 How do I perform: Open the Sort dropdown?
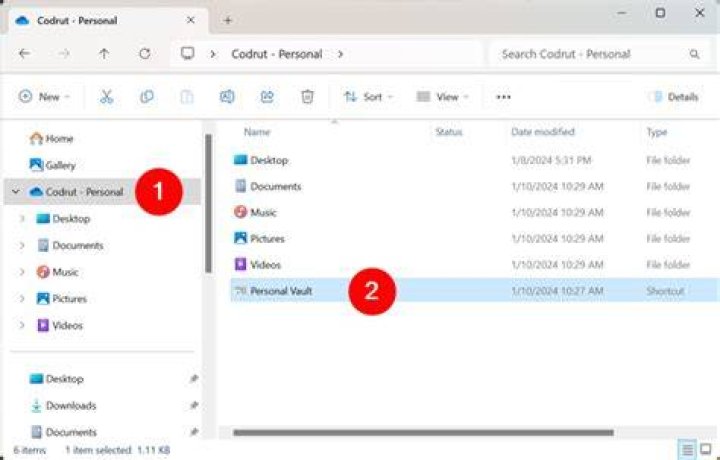369,97
